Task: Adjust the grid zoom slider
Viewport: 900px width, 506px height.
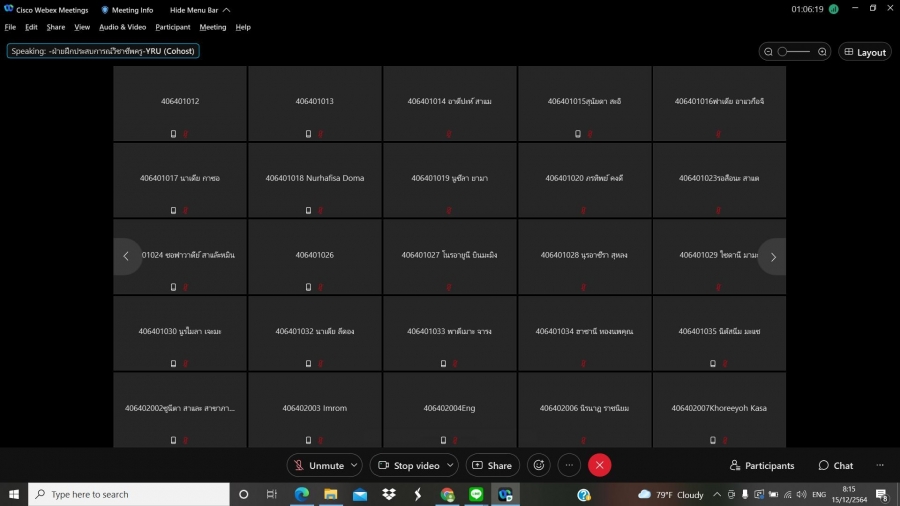Action: (794, 52)
